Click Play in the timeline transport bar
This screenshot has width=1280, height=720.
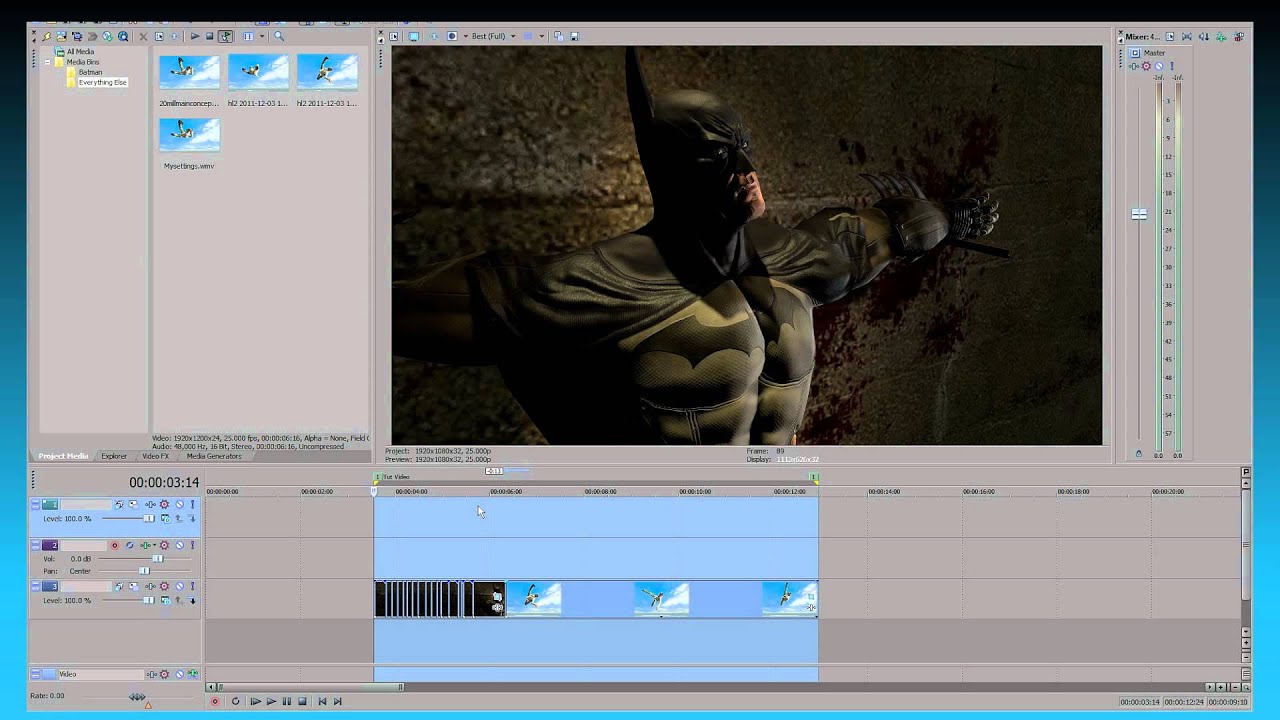[x=271, y=701]
